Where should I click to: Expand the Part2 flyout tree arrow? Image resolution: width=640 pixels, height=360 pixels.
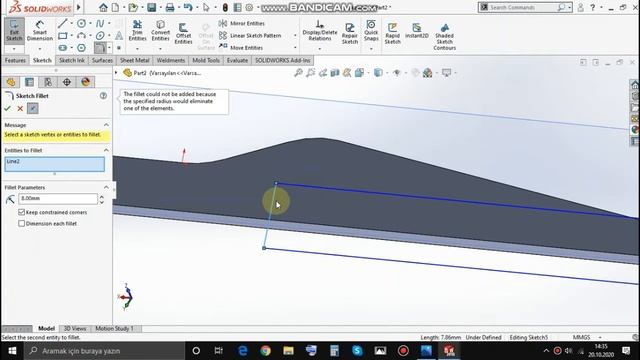pos(116,73)
